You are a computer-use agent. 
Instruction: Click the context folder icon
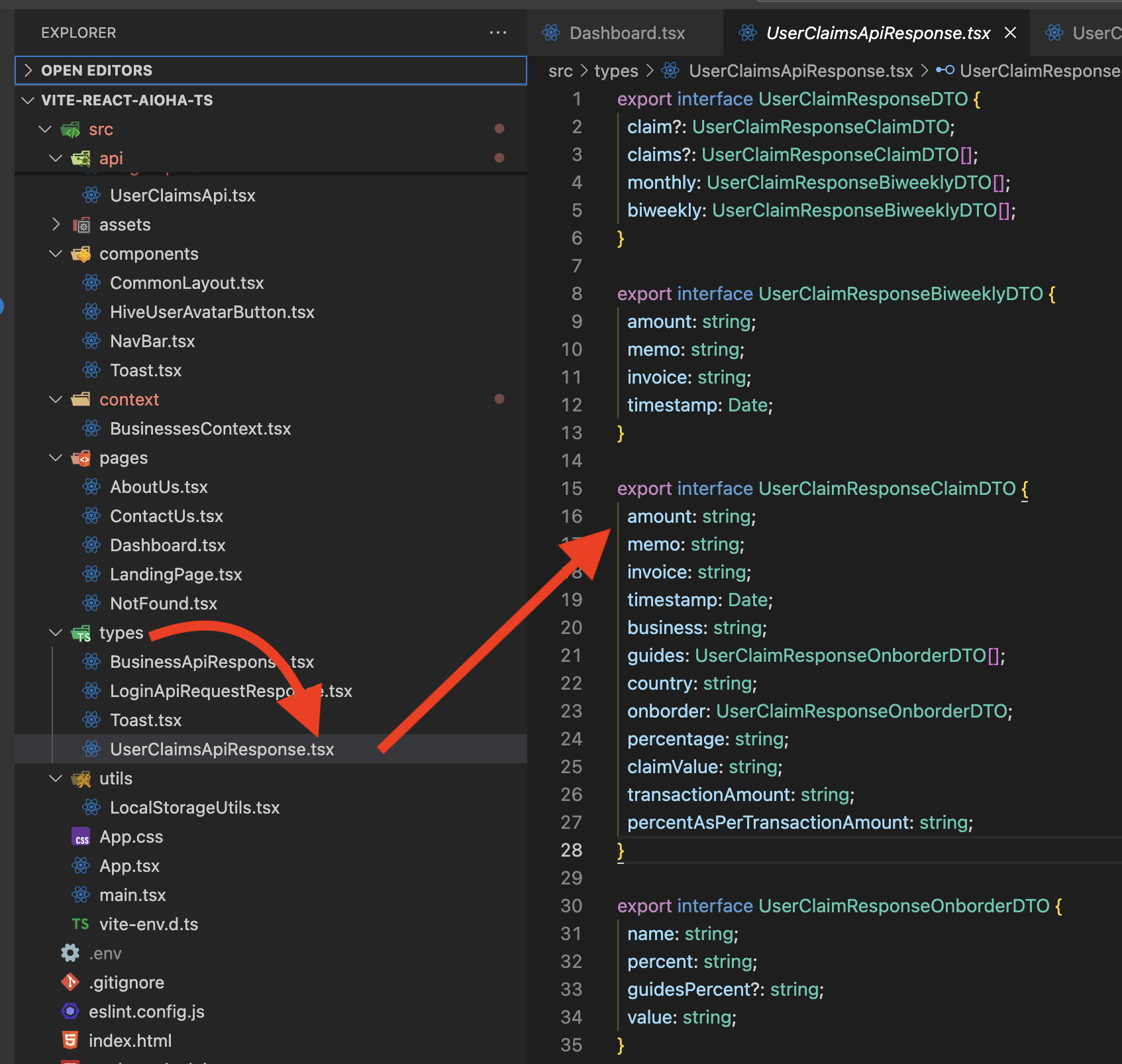(81, 399)
